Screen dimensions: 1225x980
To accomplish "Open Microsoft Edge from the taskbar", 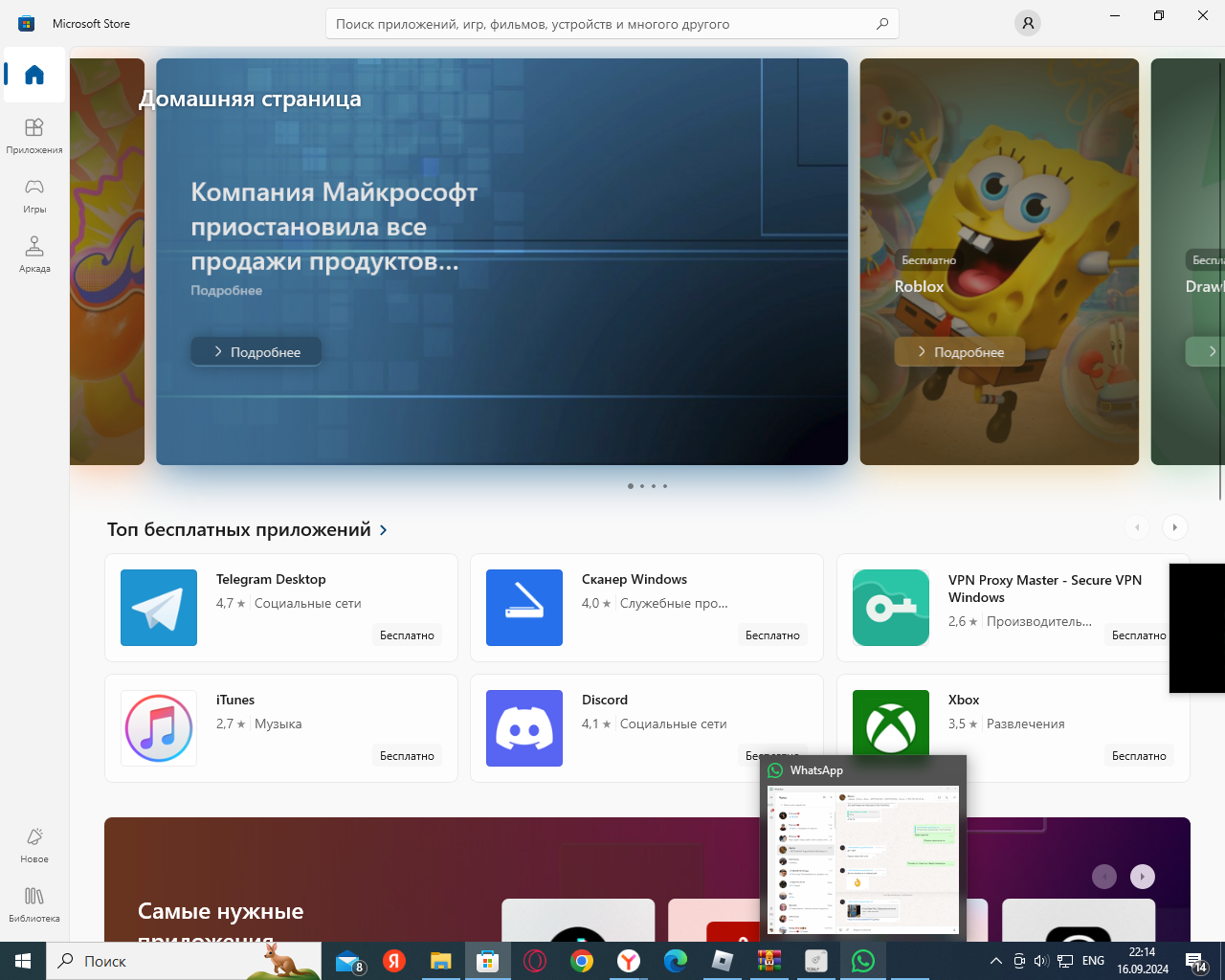I will tap(676, 961).
